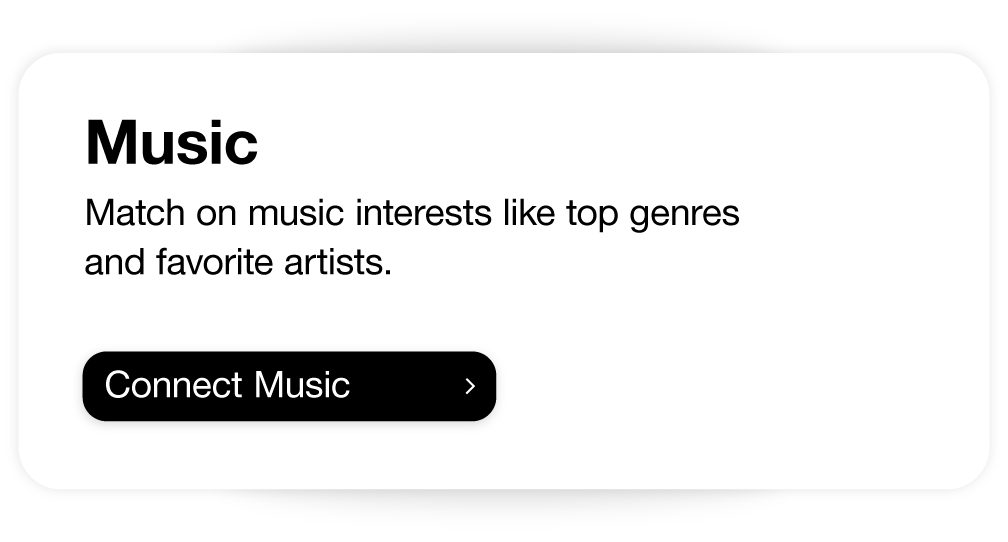Screen dimensions: 1008x542
Task: Open music connection via the > icon
Action: [470, 386]
